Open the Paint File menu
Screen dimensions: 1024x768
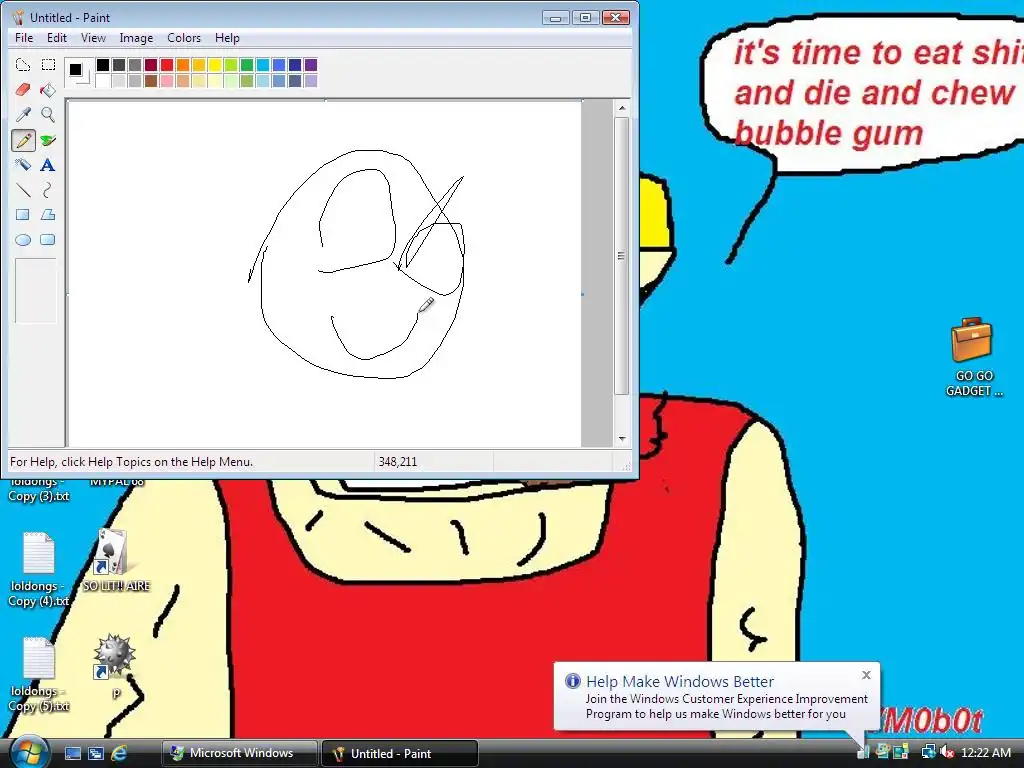[24, 38]
